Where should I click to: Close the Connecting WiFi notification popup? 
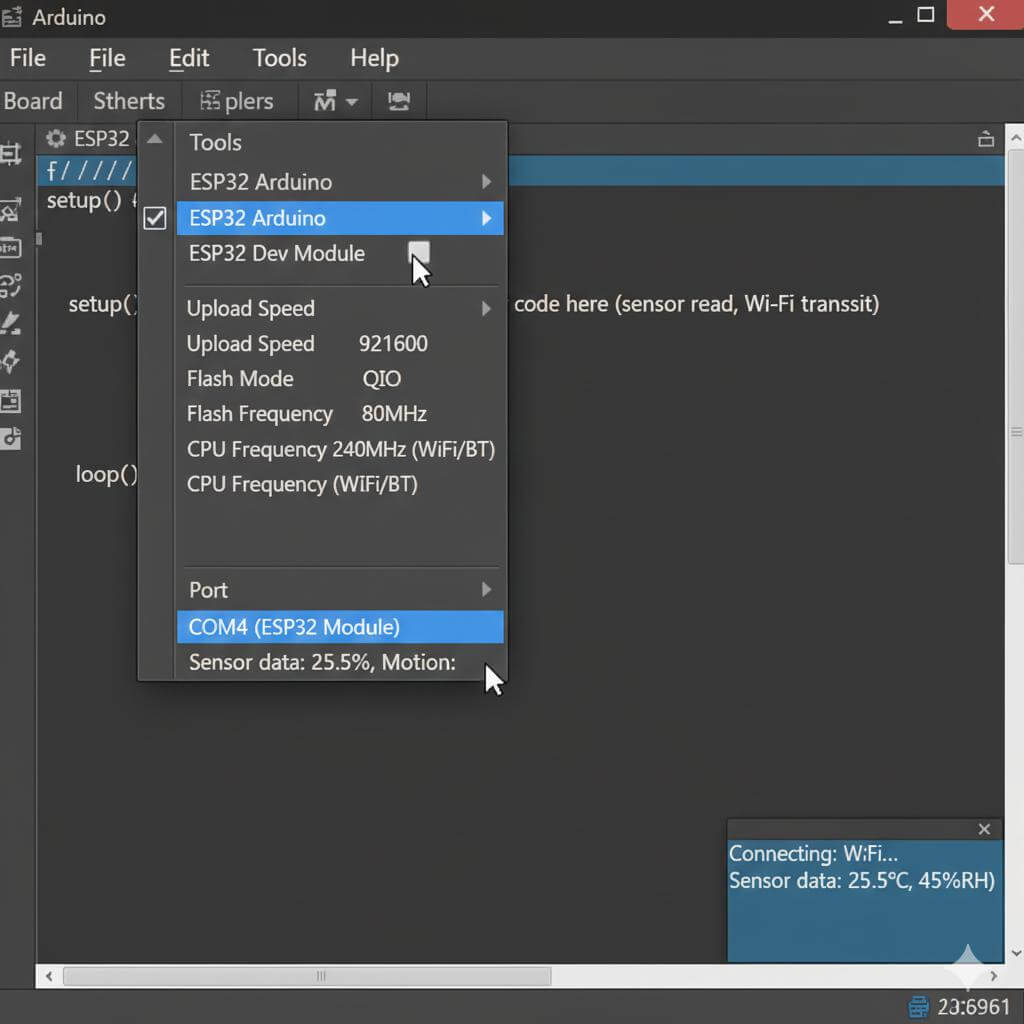(x=984, y=829)
